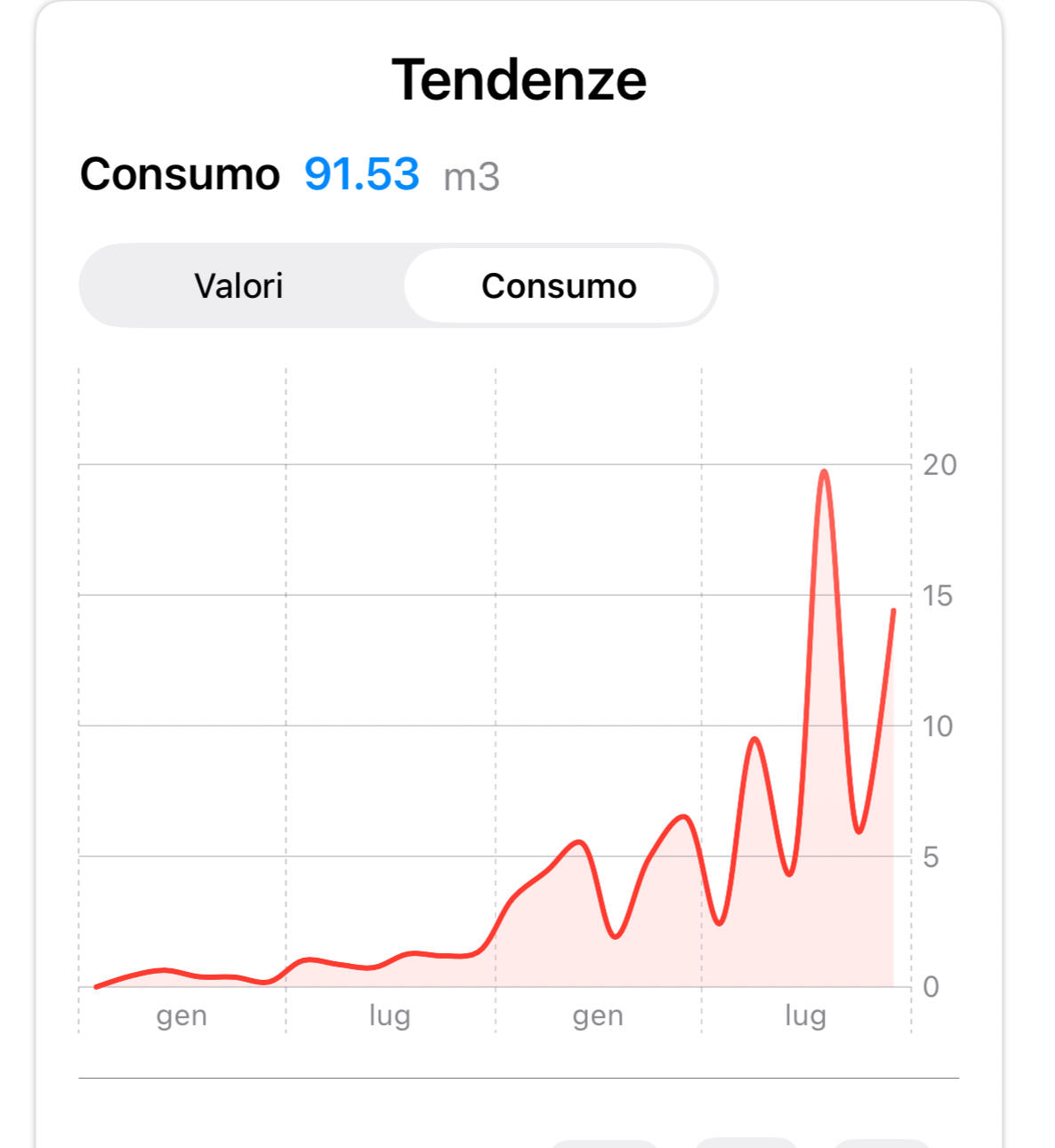Screen dimensions: 1055x1148
Task: Tap the red line peak just below 10
Action: point(754,739)
